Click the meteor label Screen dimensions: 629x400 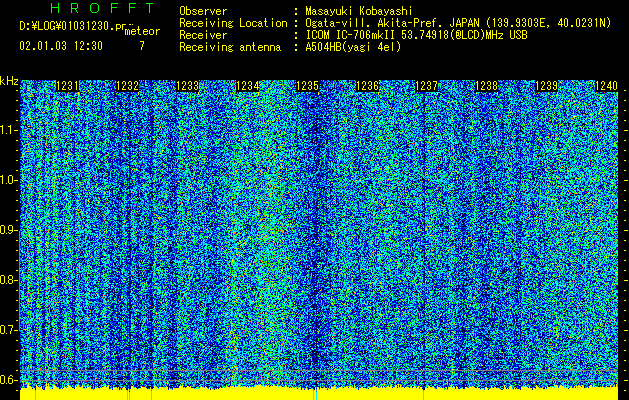[142, 32]
